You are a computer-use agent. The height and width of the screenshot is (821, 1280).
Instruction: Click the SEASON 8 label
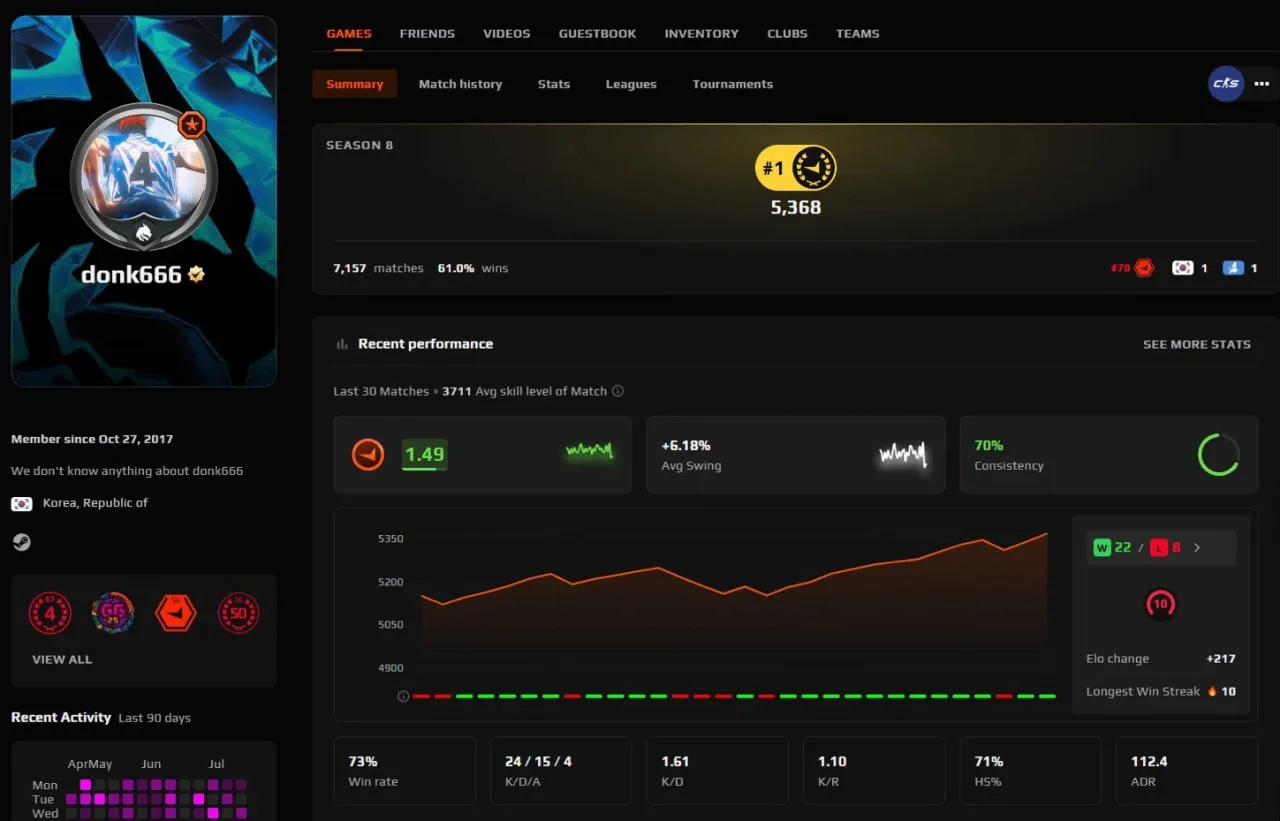point(359,145)
